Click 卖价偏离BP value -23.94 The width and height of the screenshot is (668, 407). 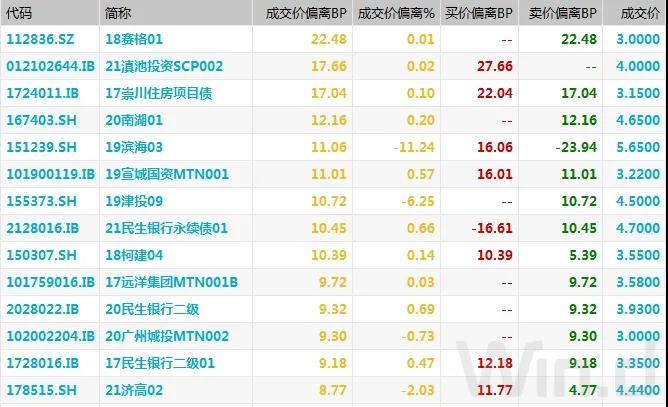click(576, 147)
